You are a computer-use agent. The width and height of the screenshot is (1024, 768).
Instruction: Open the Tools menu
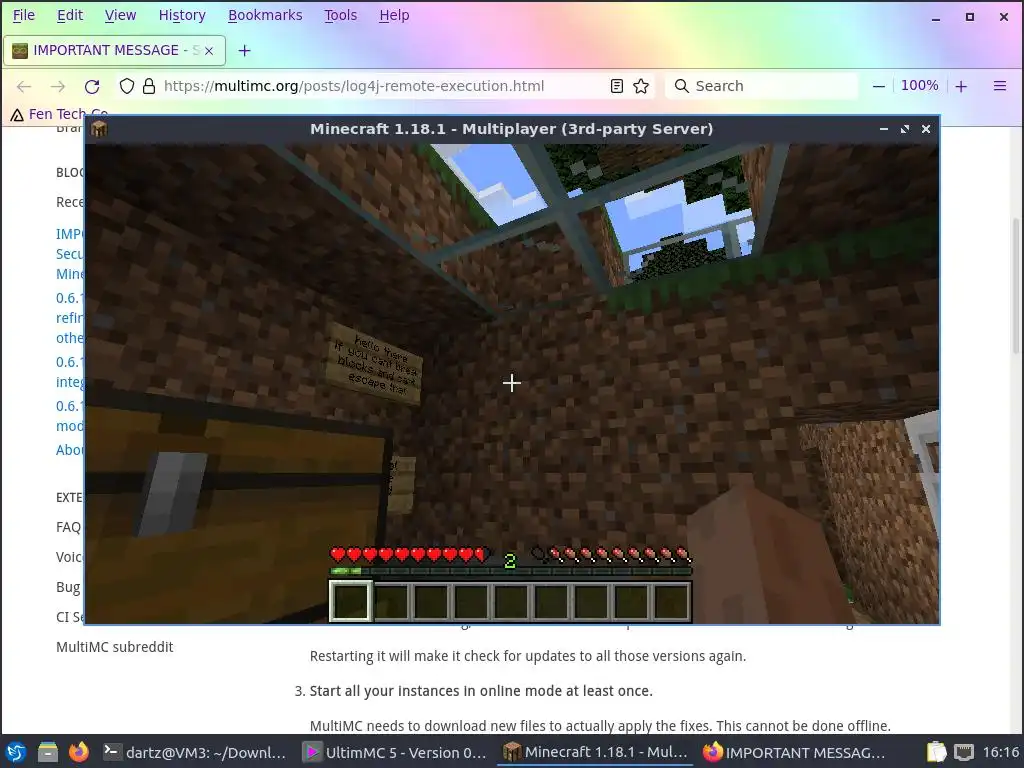340,15
